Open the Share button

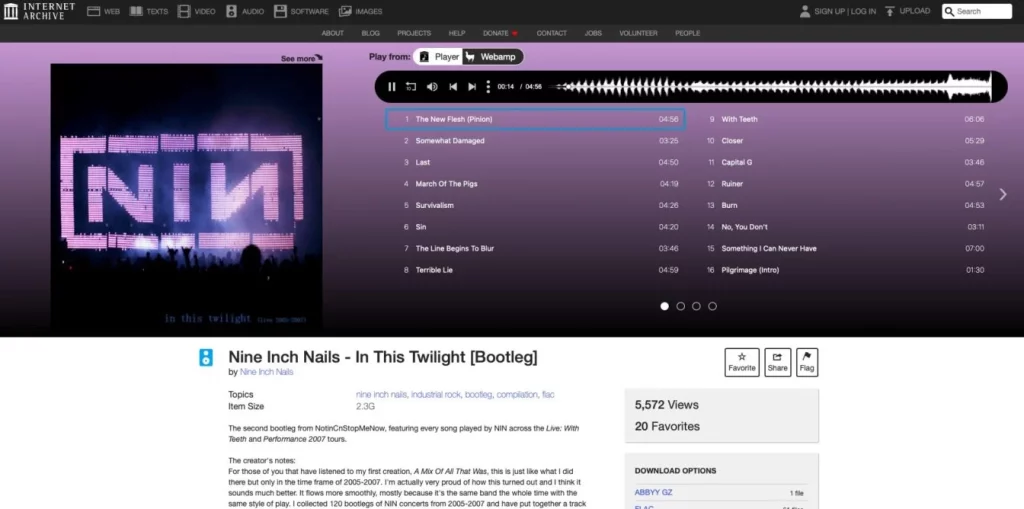tap(777, 362)
